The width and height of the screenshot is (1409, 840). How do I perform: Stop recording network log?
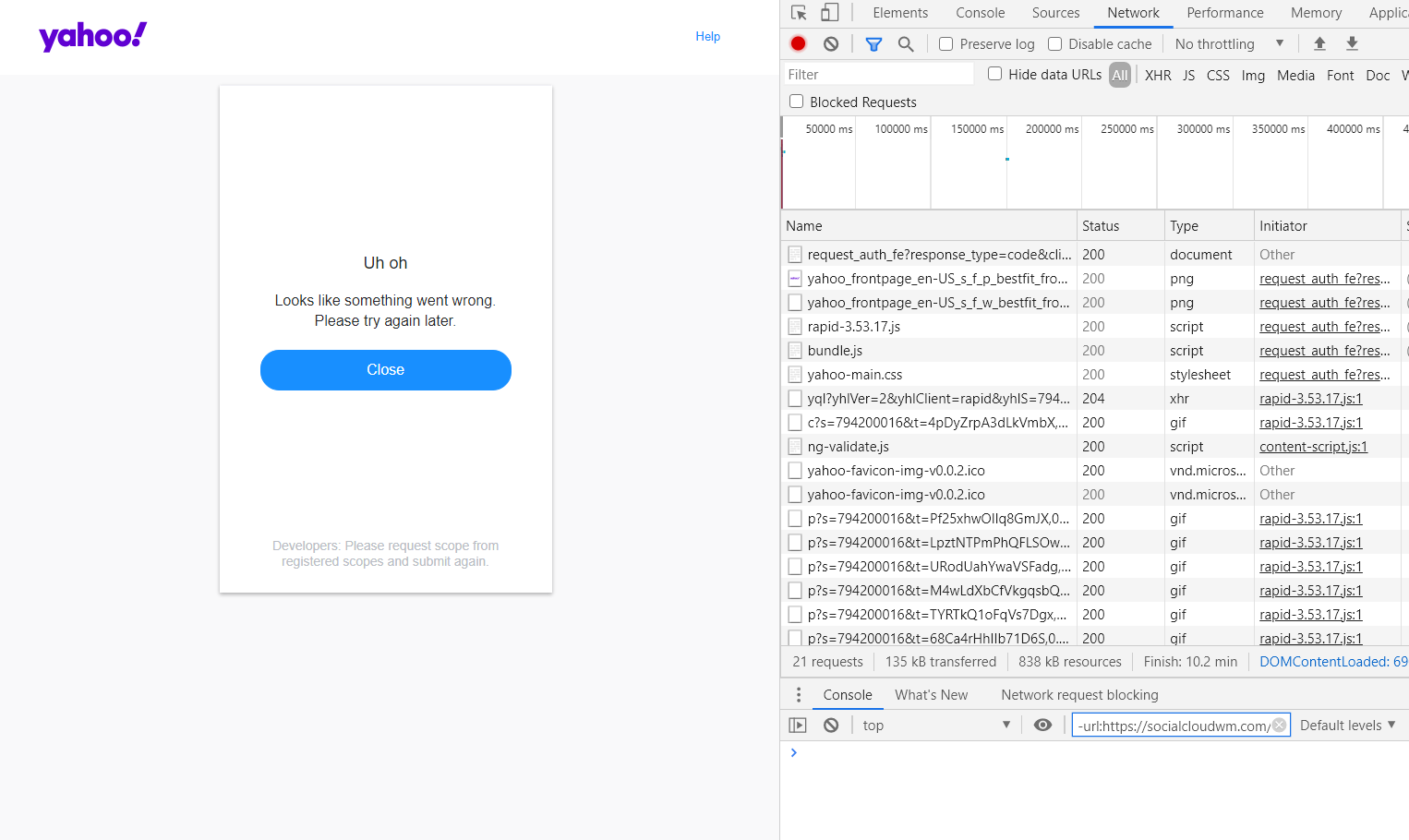coord(796,43)
